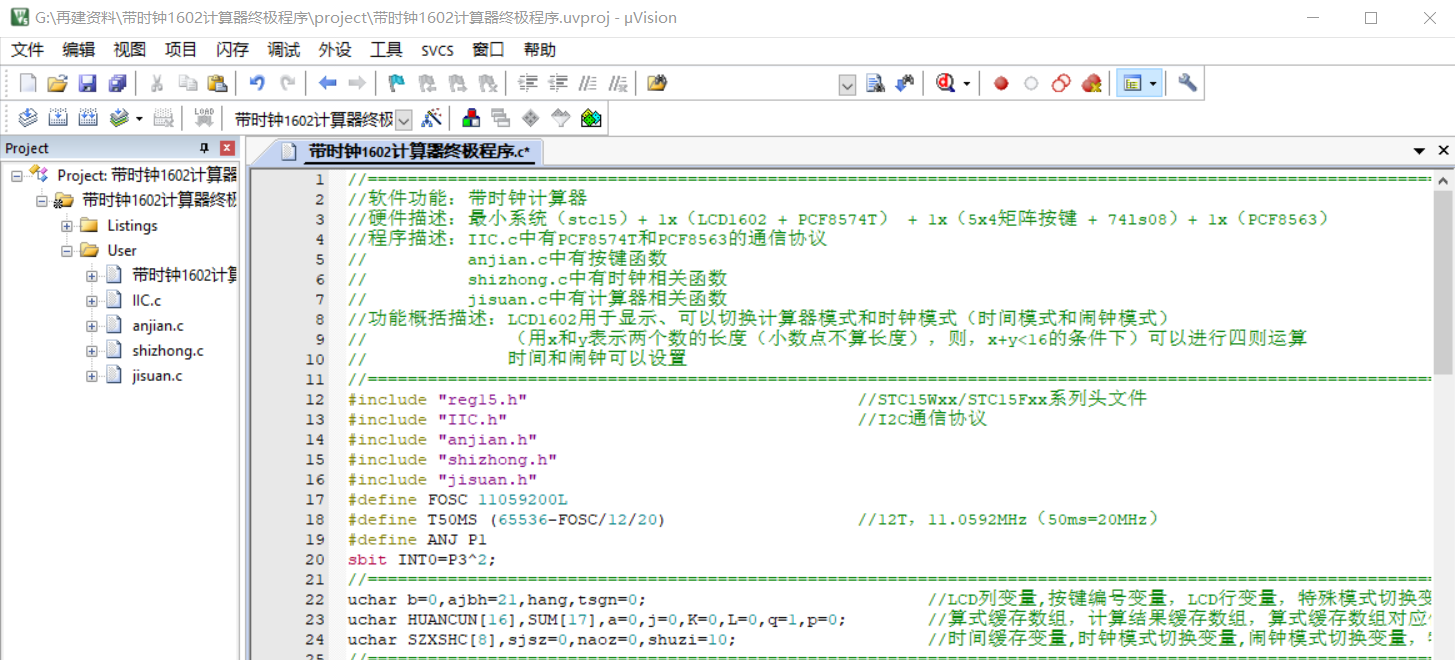
Task: Open the 帮助 menu
Action: (x=540, y=50)
